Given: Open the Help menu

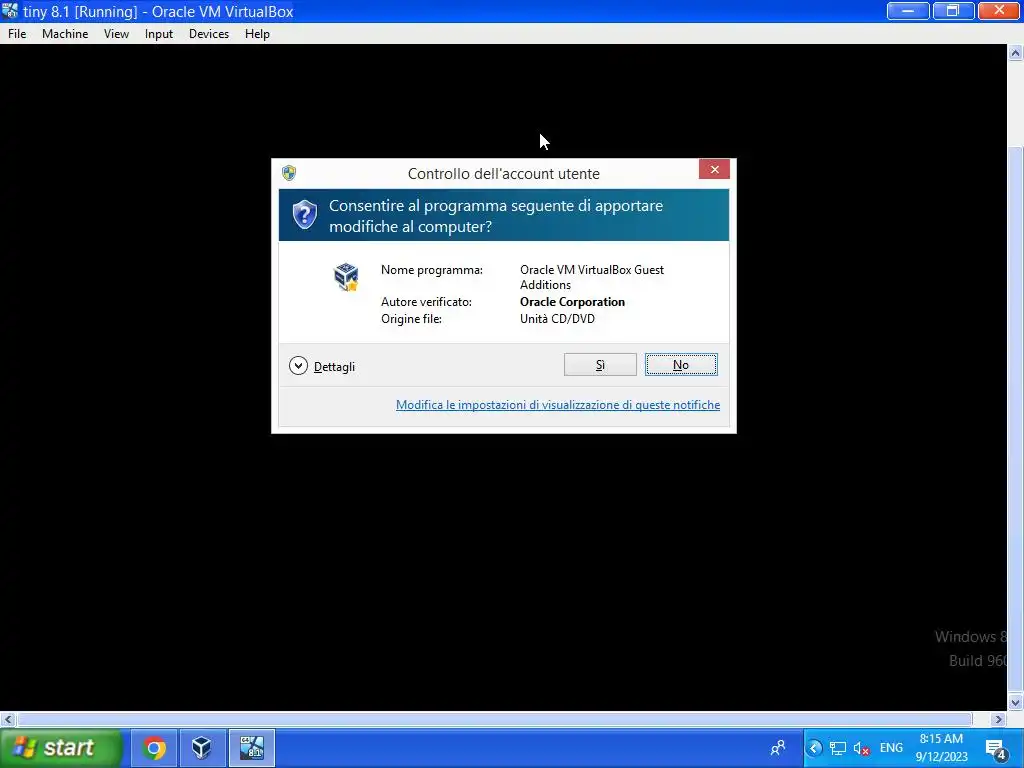Looking at the screenshot, I should [257, 34].
